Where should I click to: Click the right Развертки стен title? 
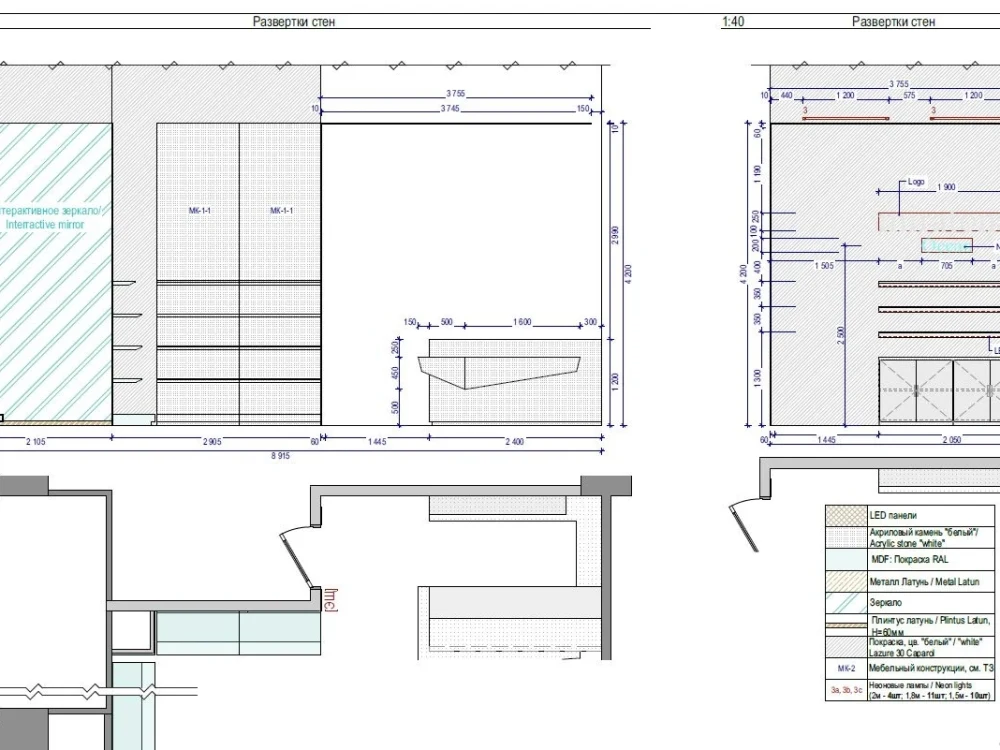(x=892, y=20)
